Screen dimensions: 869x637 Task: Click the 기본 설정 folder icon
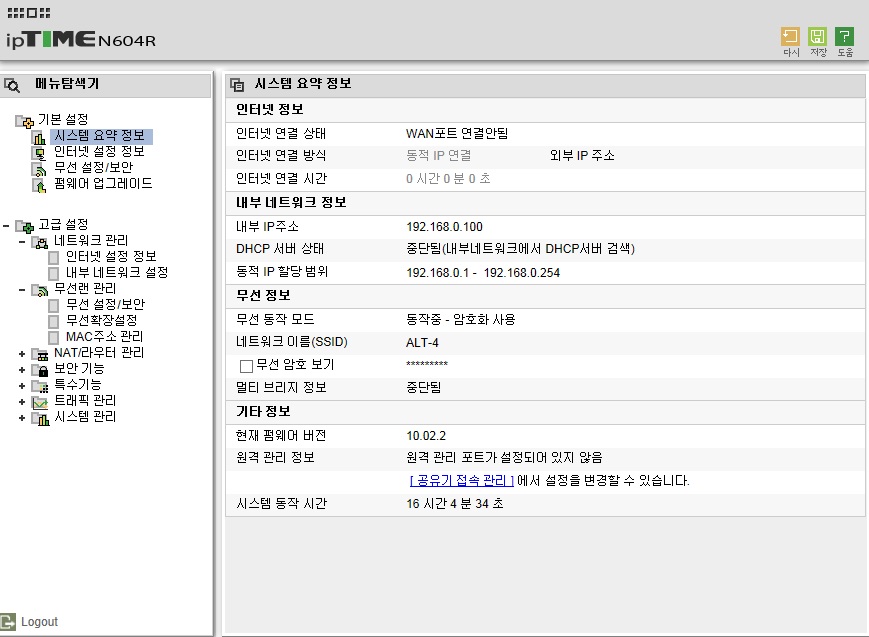[24, 120]
